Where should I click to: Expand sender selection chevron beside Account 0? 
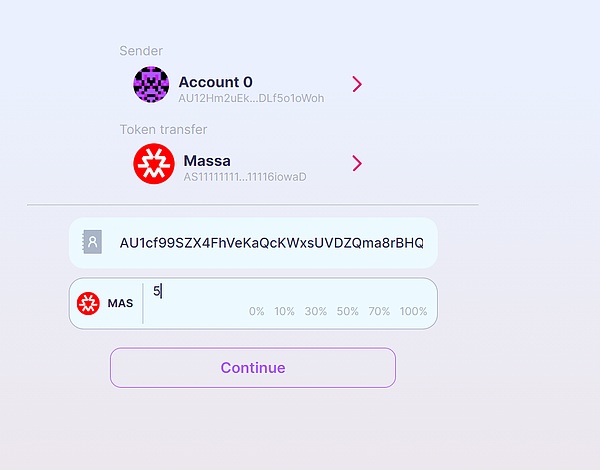pos(357,84)
